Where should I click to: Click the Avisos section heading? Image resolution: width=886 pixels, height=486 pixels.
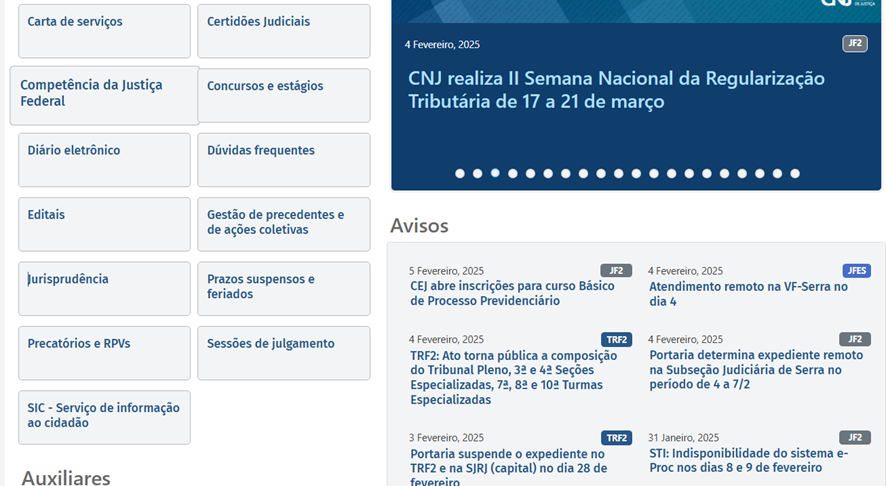tap(419, 225)
